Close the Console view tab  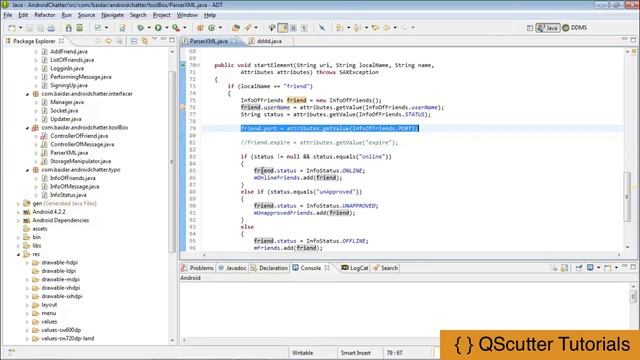tap(327, 268)
